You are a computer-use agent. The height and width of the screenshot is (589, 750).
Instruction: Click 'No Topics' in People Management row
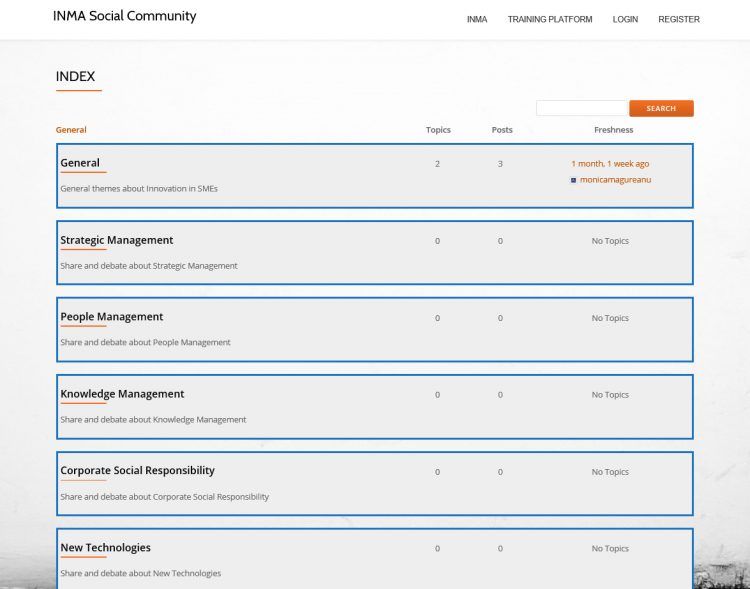click(x=610, y=318)
